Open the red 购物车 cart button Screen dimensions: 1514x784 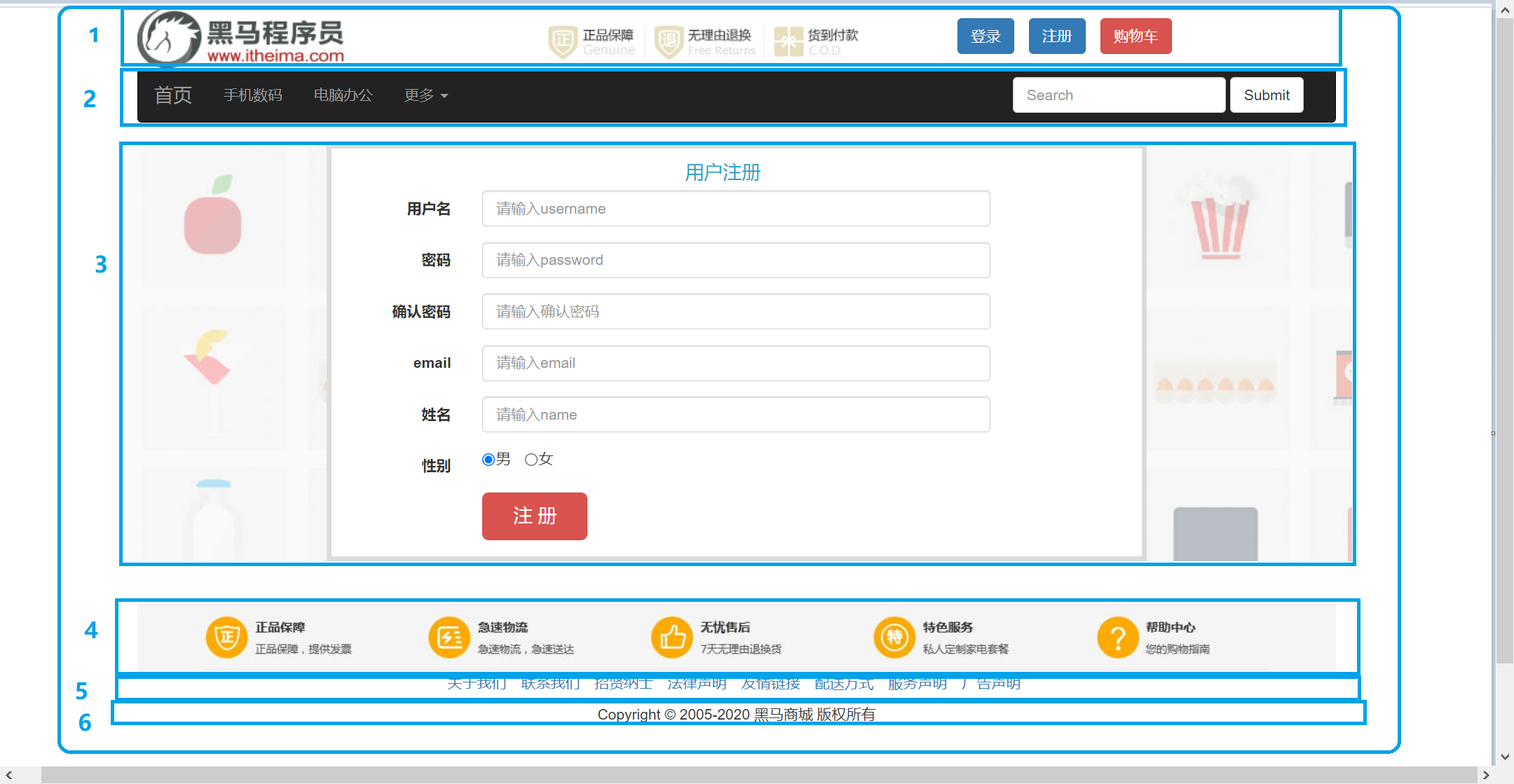pos(1135,36)
